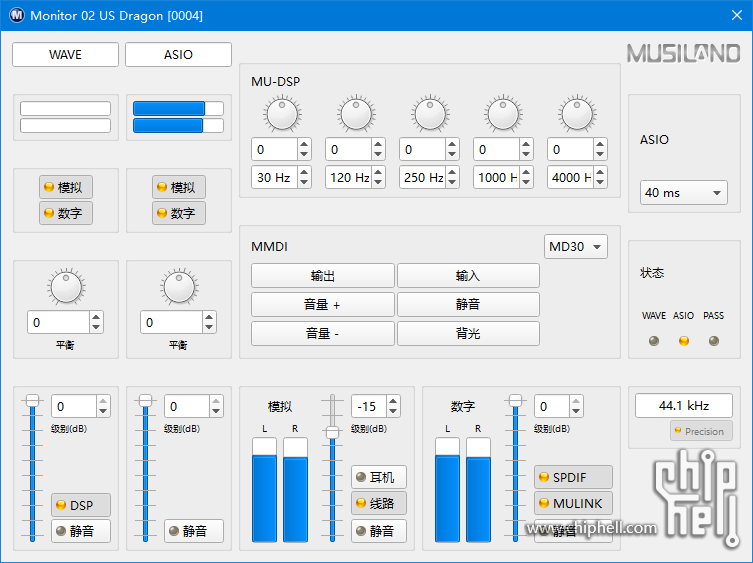Adjust the WAVE level slider handle

(x=32, y=400)
